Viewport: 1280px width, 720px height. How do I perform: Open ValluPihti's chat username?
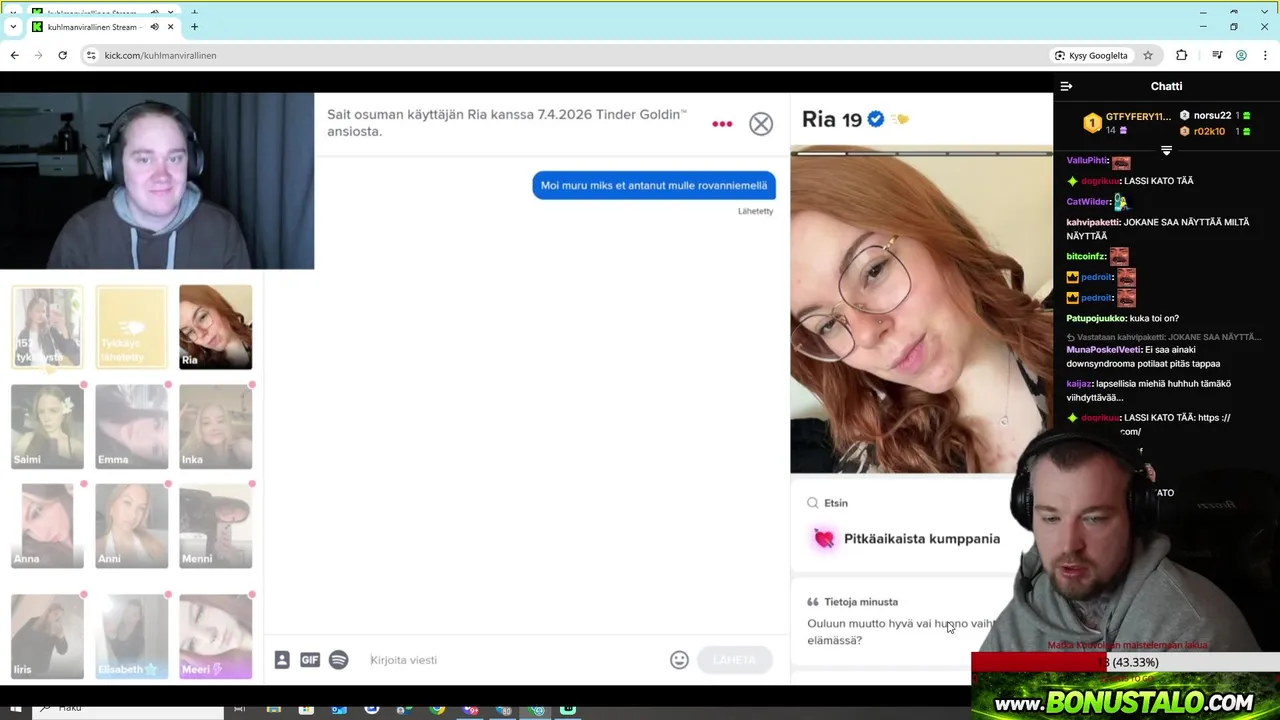click(x=1087, y=160)
